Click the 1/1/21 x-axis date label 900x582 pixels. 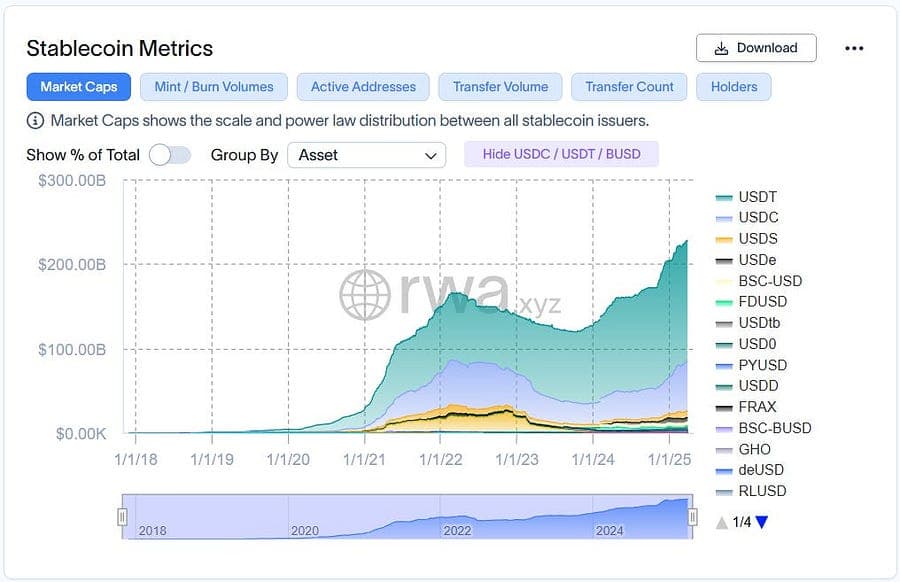[x=364, y=459]
